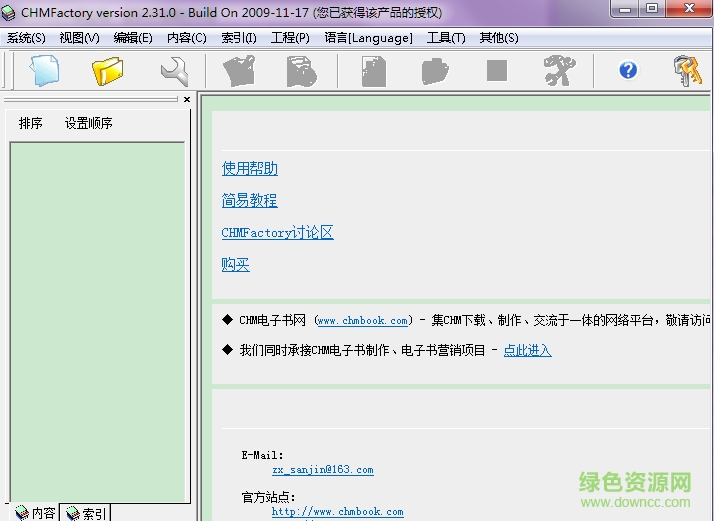This screenshot has width=714, height=521.
Task: Open the 系统(S) menu
Action: (x=26, y=38)
